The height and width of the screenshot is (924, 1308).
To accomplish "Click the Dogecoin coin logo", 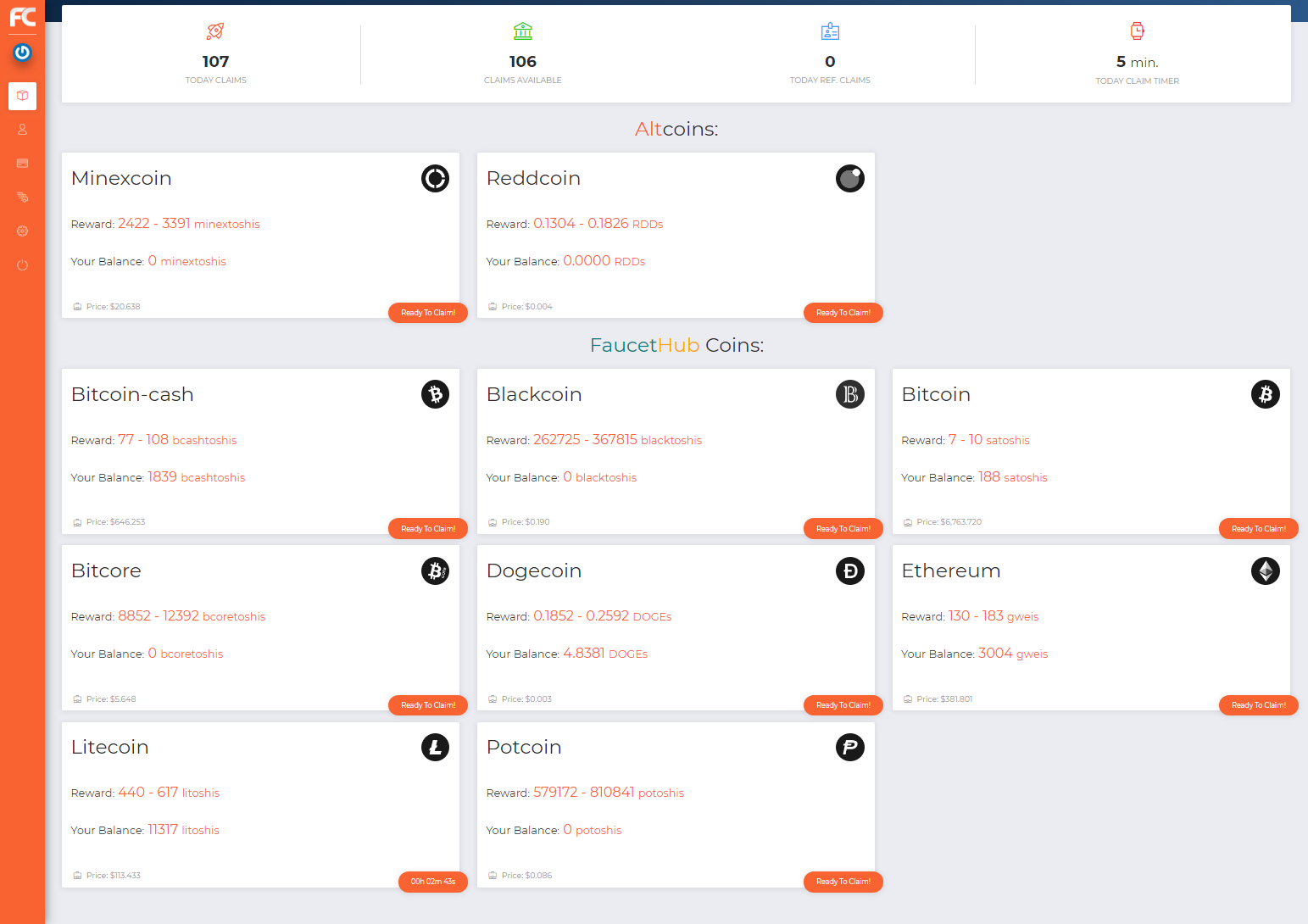I will [850, 571].
